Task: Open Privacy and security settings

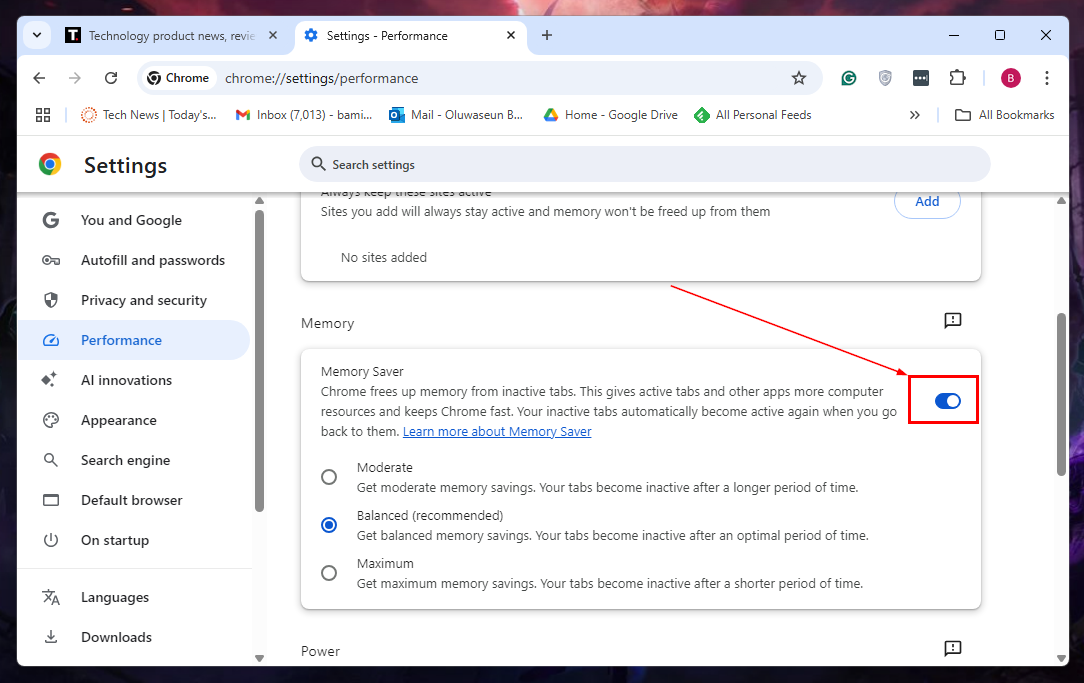Action: (x=143, y=300)
